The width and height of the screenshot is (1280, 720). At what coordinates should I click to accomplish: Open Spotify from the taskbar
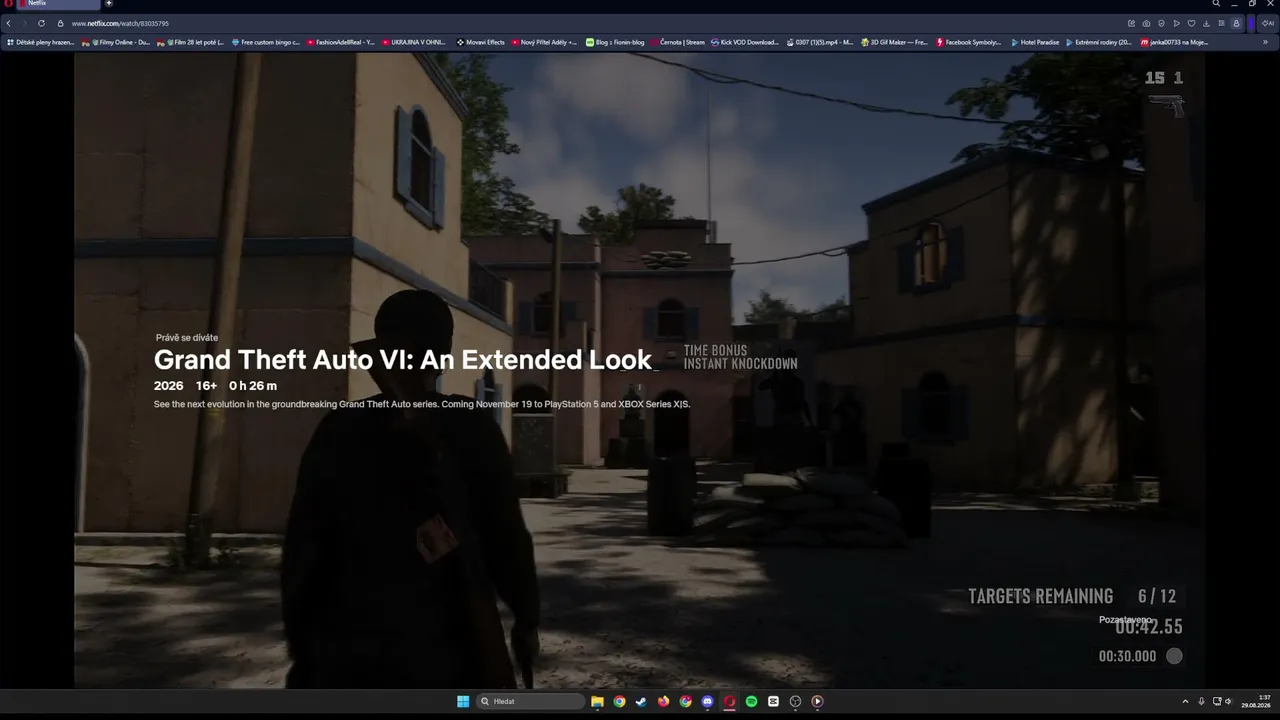(x=751, y=701)
